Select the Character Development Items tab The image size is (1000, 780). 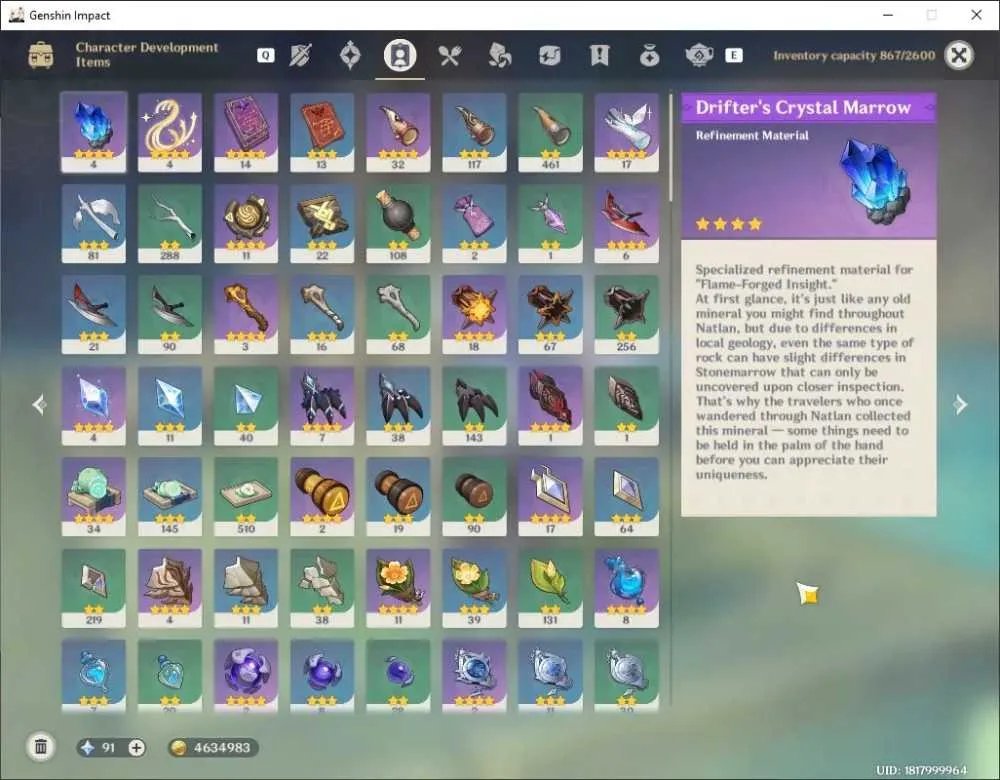click(400, 56)
